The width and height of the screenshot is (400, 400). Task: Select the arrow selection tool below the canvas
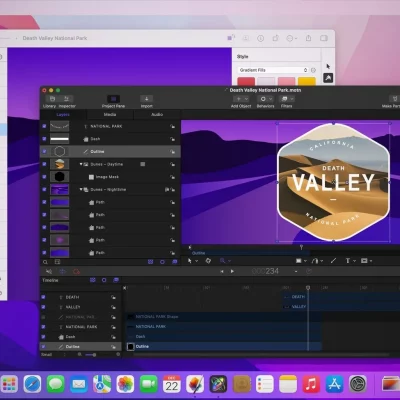[x=189, y=261]
